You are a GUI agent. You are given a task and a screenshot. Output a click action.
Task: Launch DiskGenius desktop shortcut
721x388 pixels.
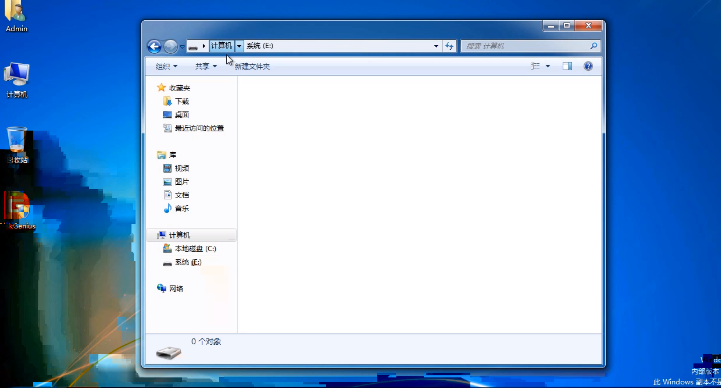point(18,211)
